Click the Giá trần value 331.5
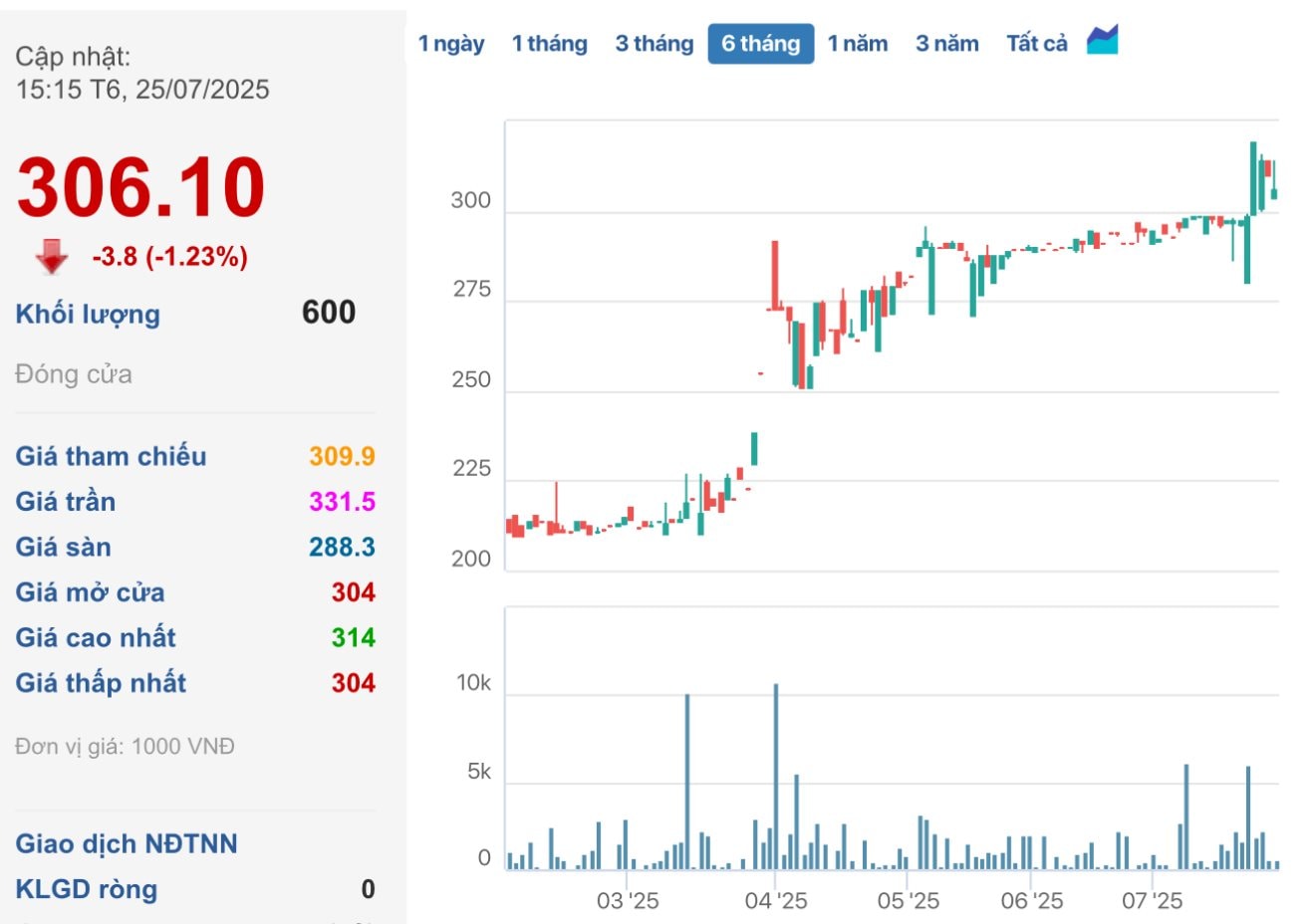 click(342, 501)
